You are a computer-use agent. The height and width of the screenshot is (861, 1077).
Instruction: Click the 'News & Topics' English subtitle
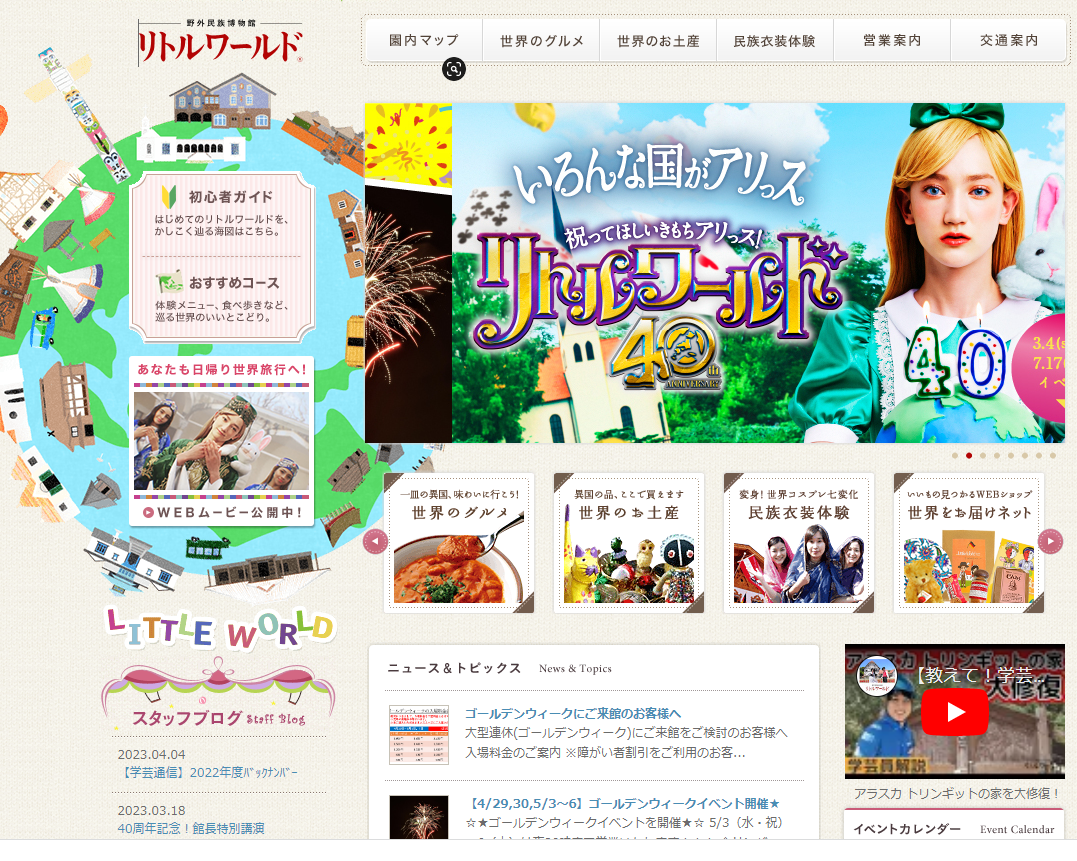point(575,669)
